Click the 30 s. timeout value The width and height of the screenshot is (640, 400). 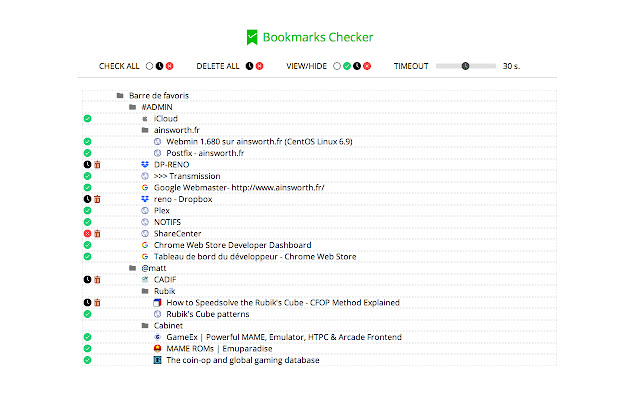(511, 66)
